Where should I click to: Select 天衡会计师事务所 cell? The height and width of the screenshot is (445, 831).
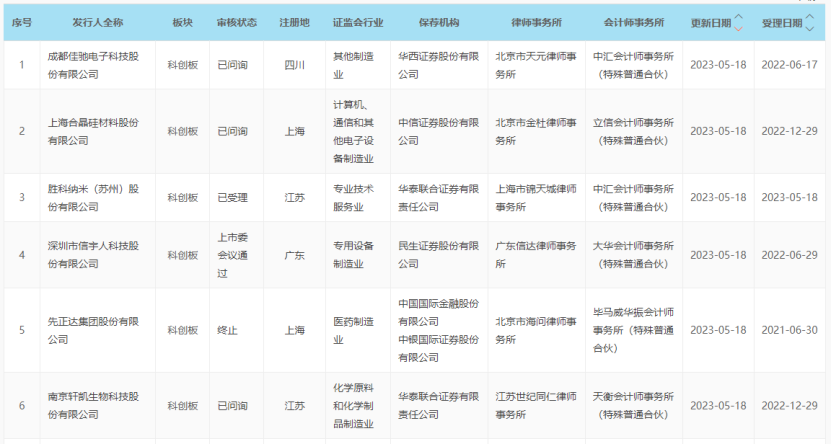tap(633, 406)
